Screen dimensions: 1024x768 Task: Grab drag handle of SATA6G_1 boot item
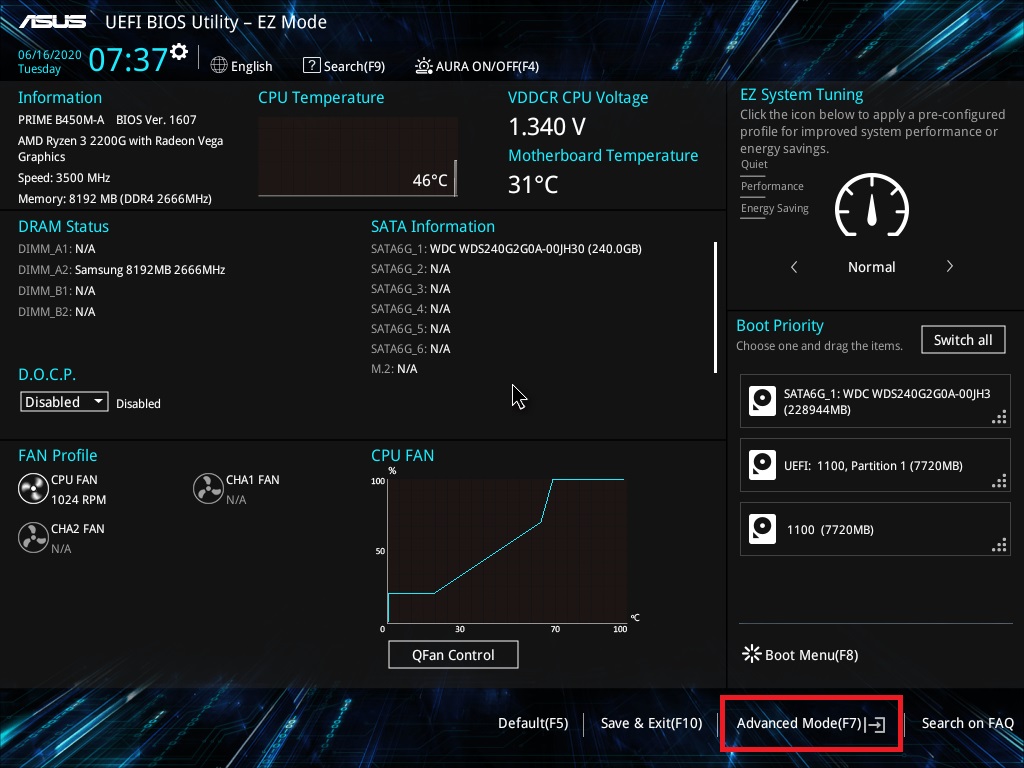click(x=999, y=417)
